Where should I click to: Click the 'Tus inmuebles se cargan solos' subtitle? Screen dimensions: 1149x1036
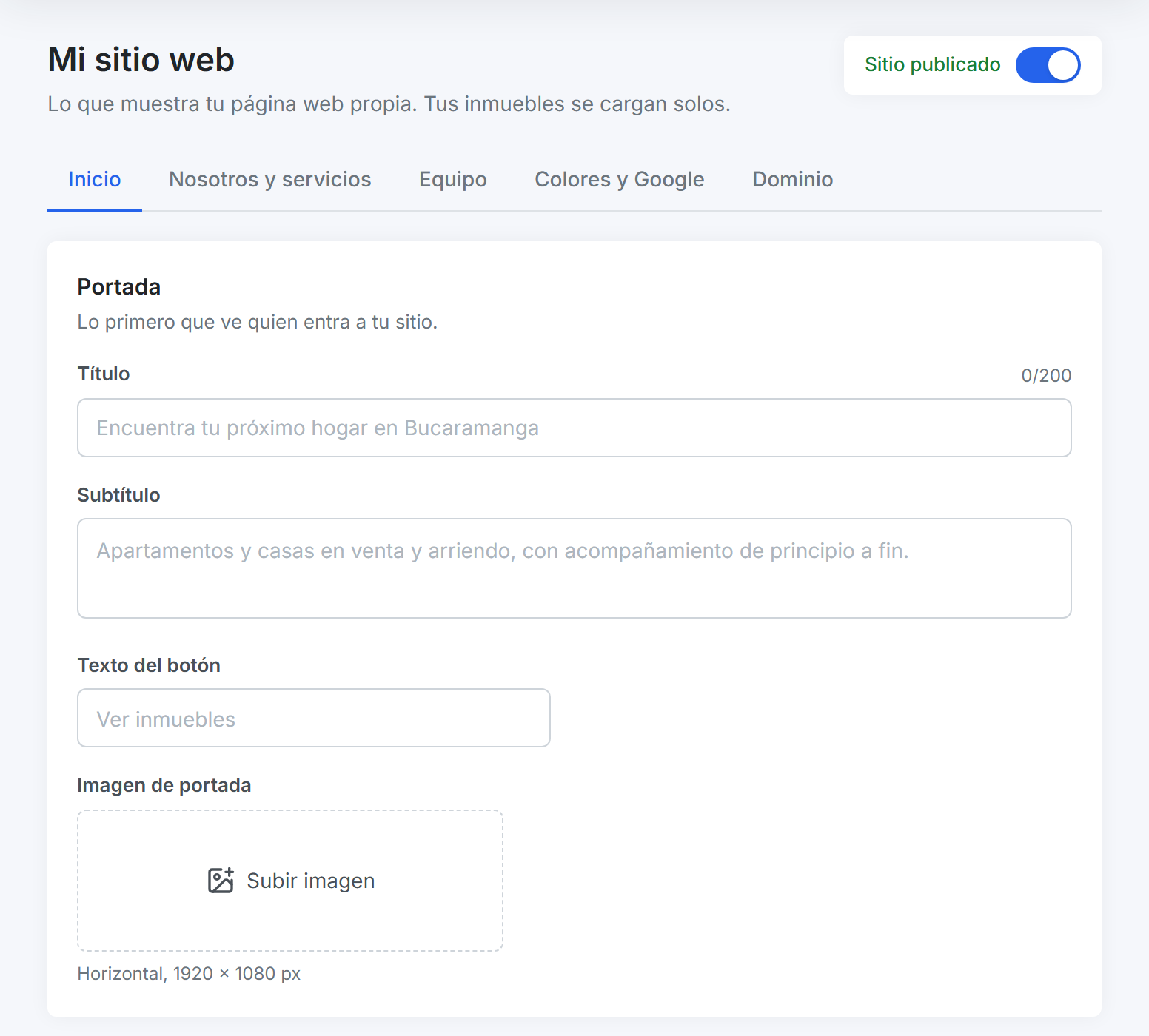577,104
